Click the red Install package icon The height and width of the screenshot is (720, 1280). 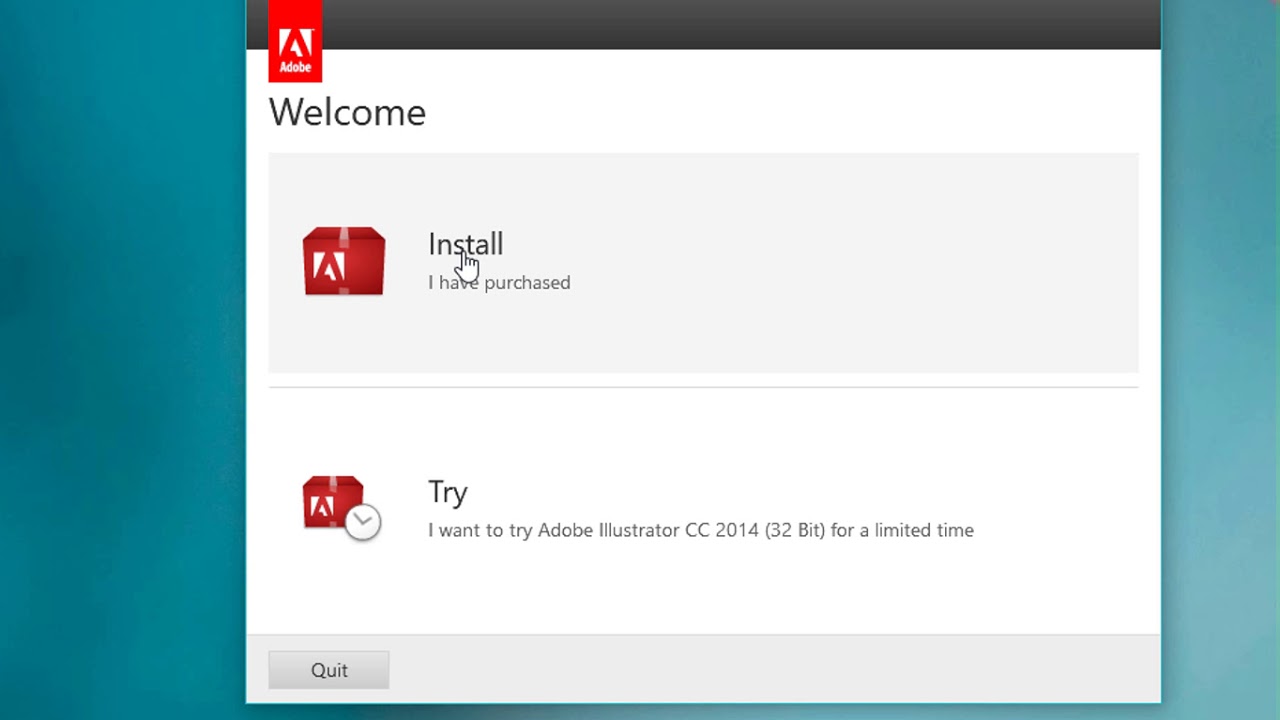click(x=344, y=261)
